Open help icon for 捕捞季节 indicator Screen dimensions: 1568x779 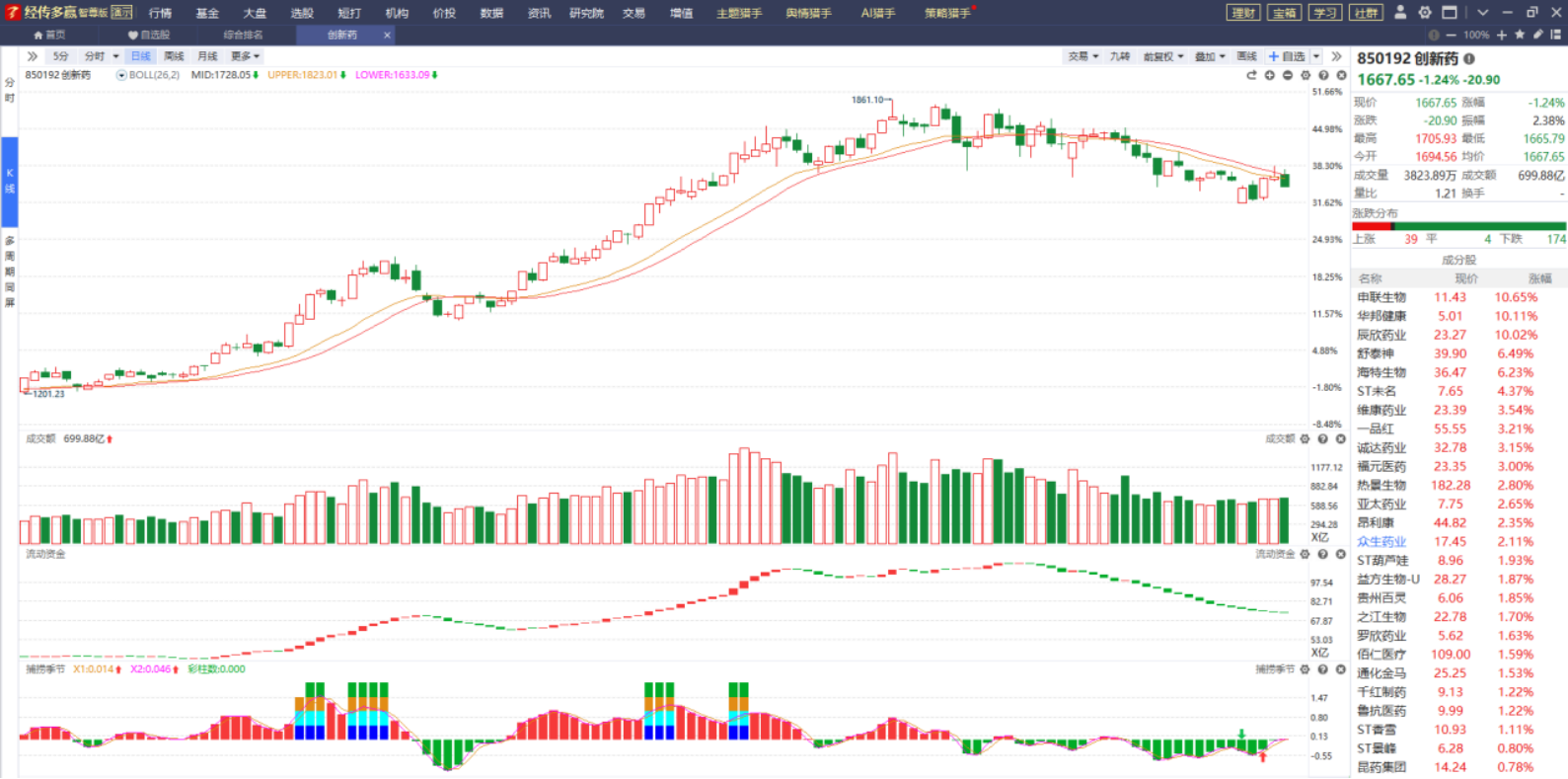(x=1323, y=669)
